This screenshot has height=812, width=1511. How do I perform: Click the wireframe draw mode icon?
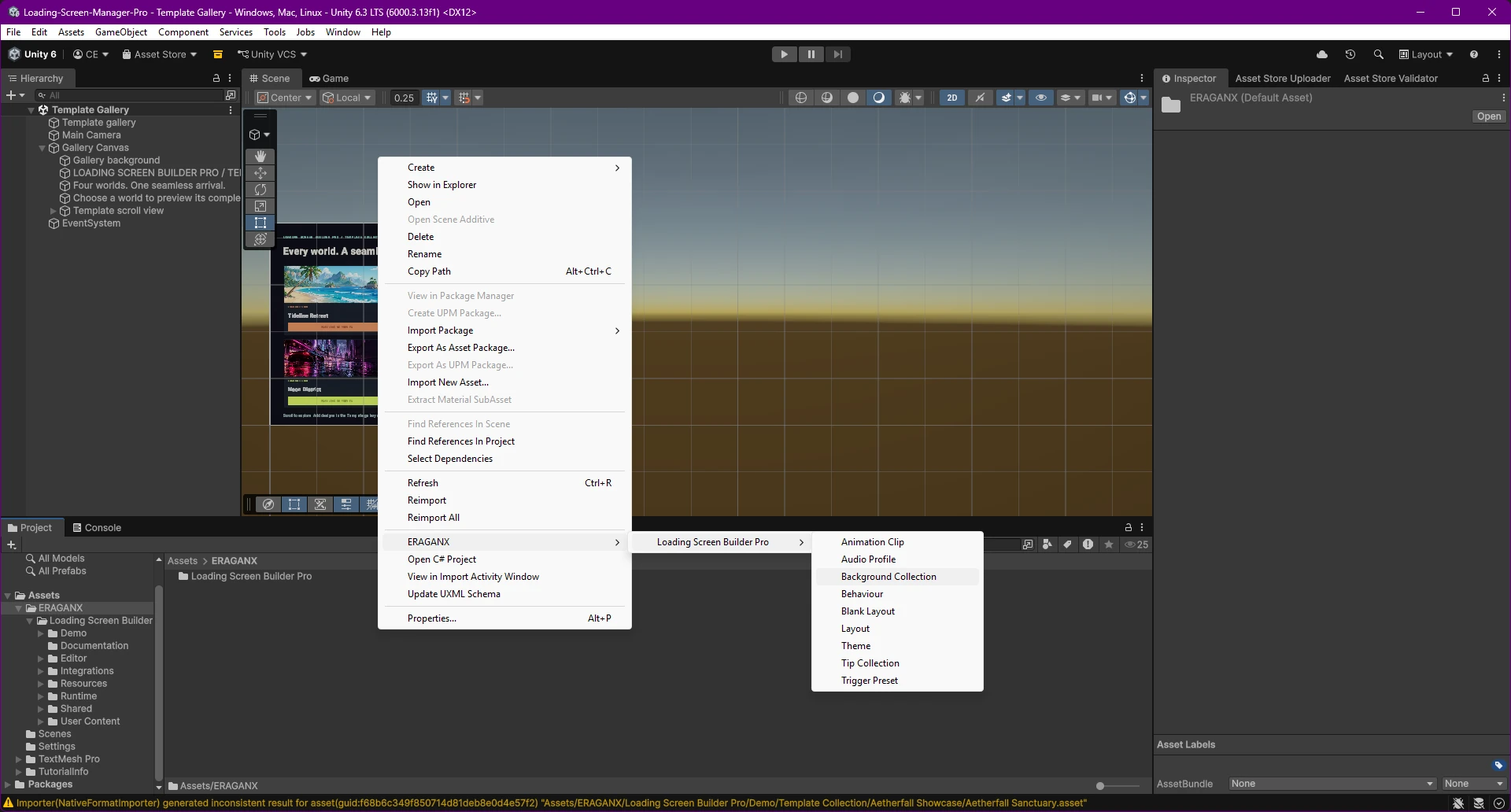801,98
